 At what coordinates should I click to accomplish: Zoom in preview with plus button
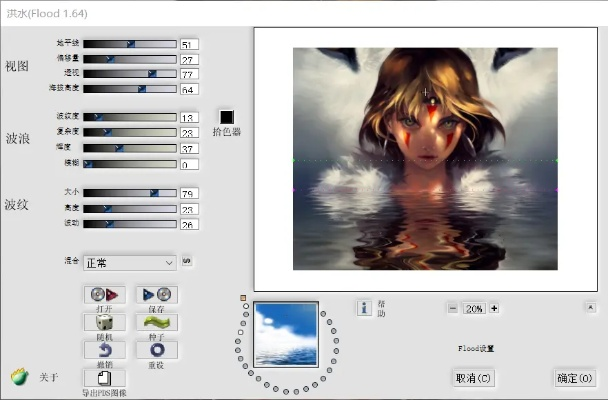pos(494,309)
